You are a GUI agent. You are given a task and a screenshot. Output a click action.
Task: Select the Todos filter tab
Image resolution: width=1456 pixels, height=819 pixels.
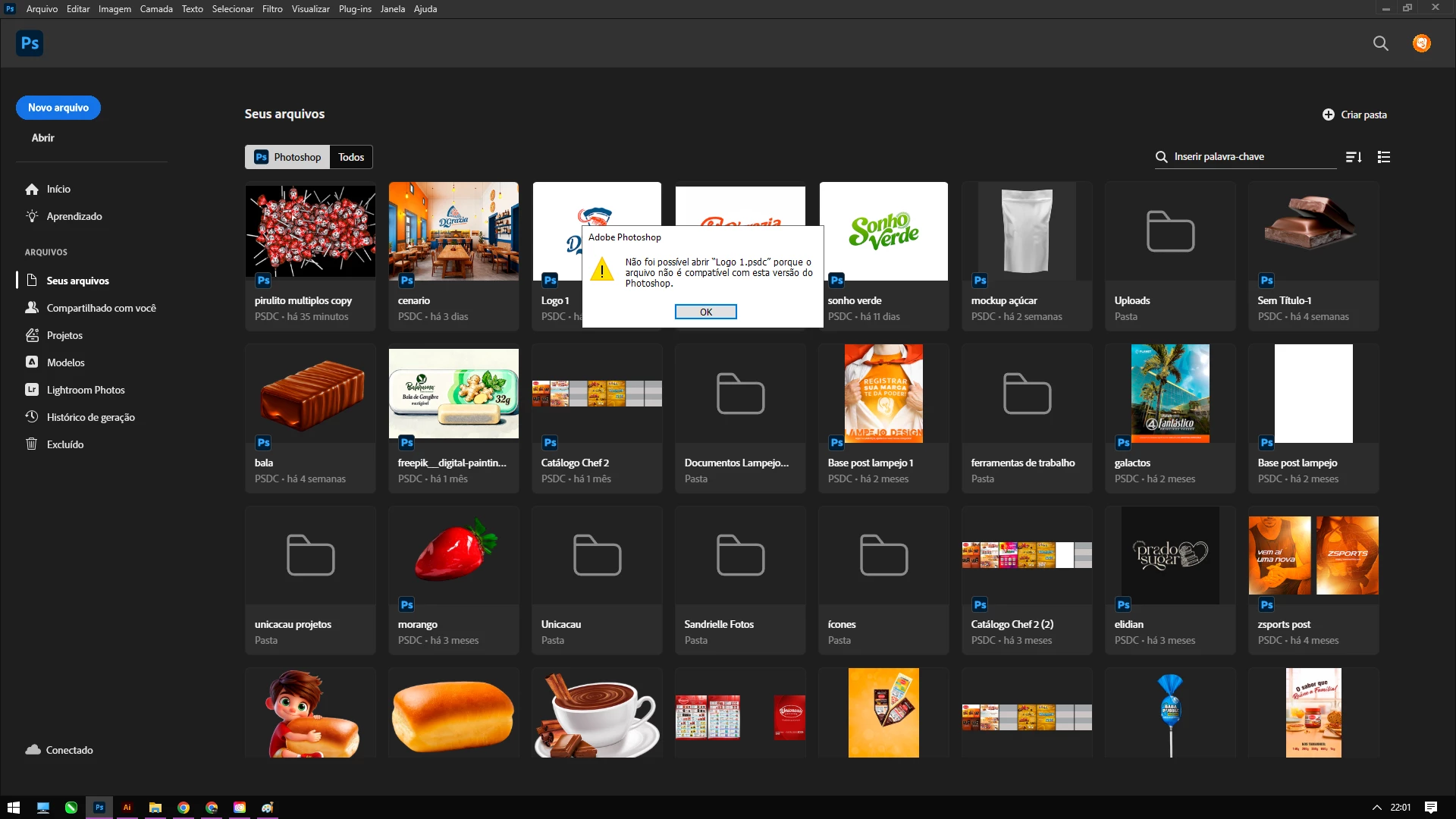coord(351,157)
